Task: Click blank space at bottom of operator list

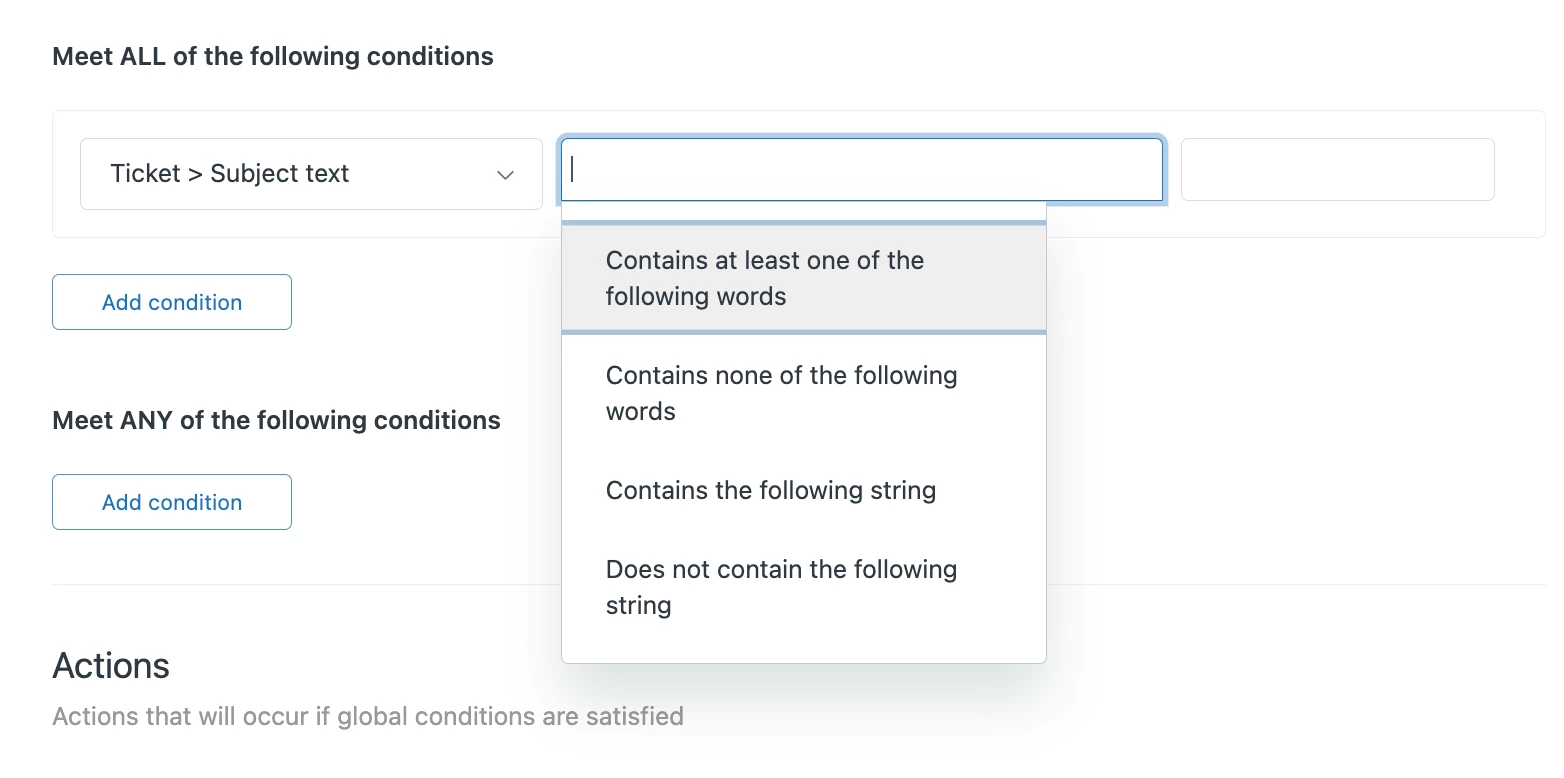Action: coord(803,645)
